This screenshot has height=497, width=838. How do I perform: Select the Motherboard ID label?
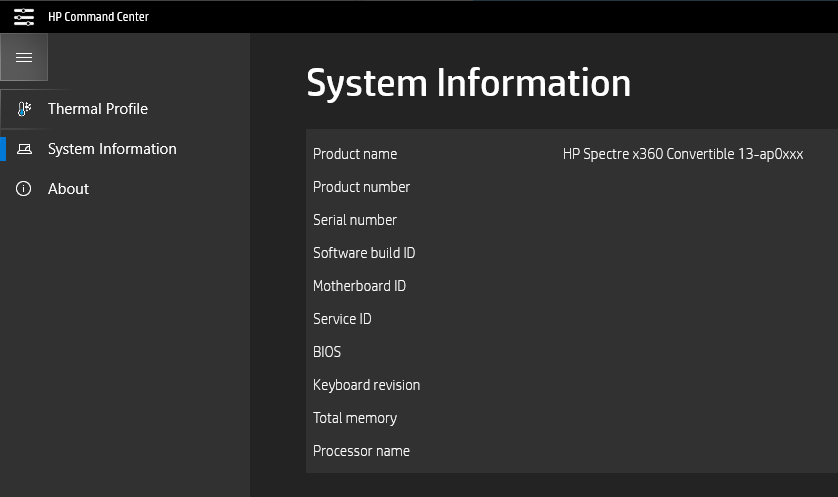pos(359,286)
